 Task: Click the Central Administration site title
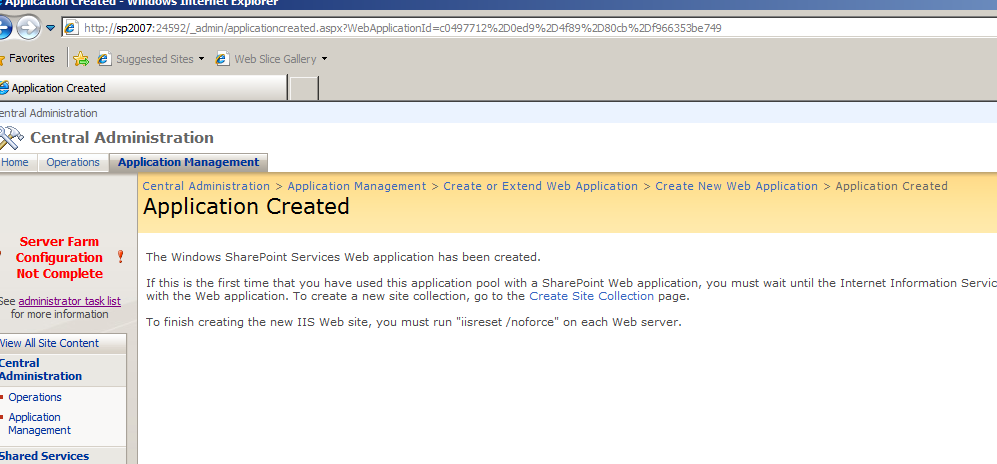pos(122,137)
